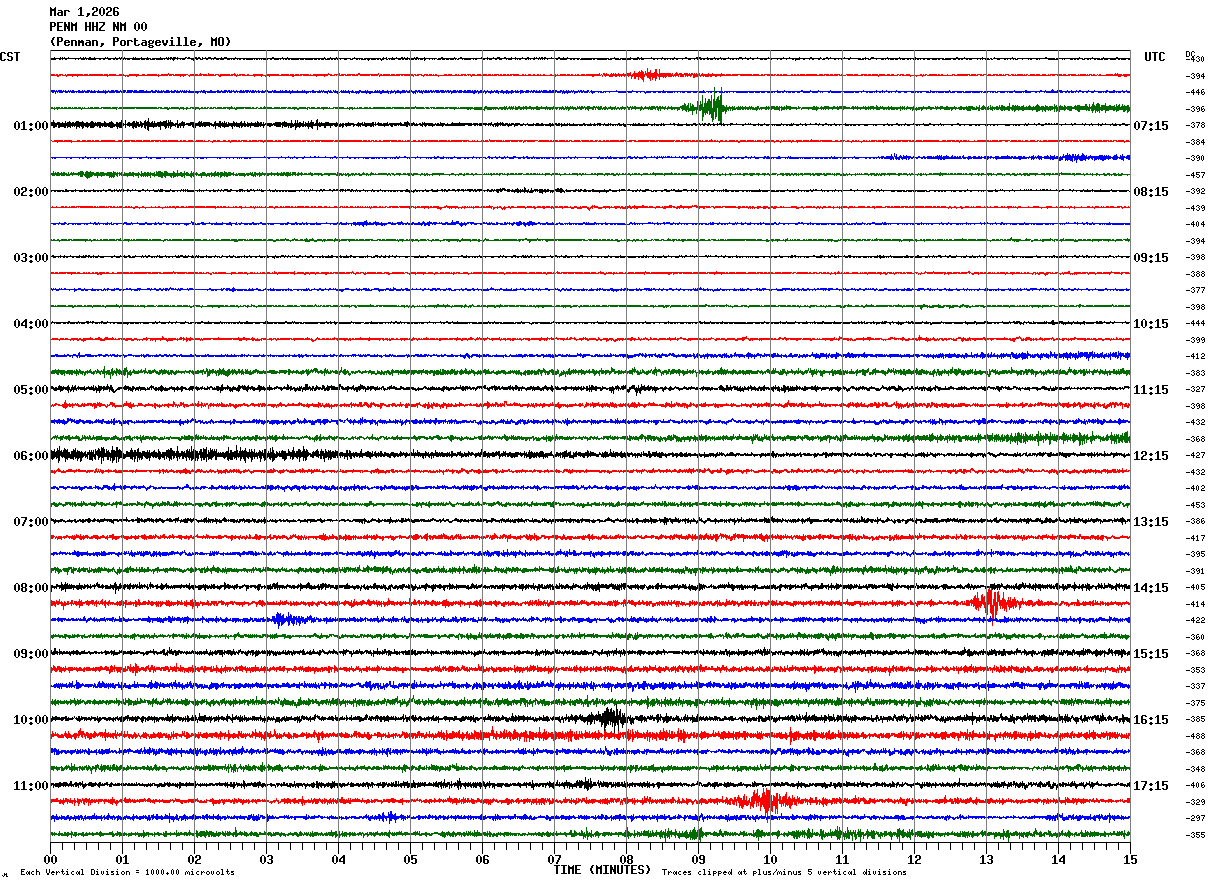Screen dimensions: 1210x886
Task: Click minute axis tick label 13
Action: pos(986,859)
